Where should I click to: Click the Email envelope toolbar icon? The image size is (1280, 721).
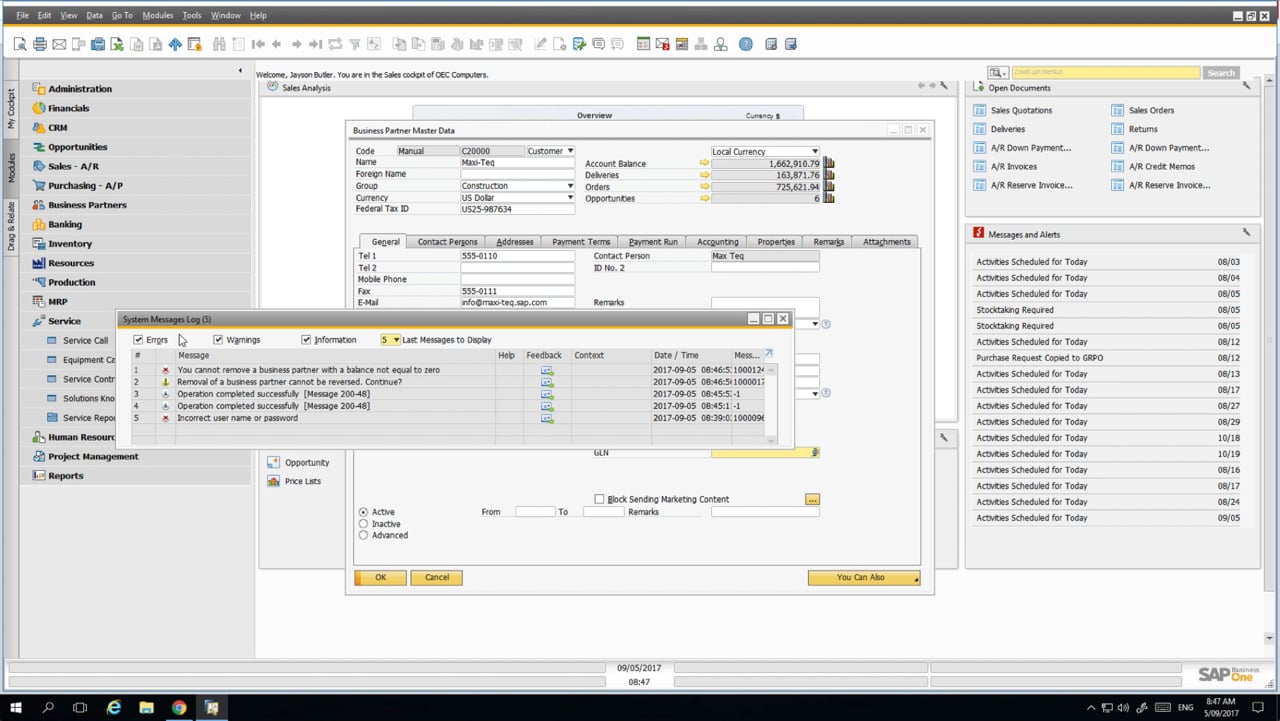[x=59, y=44]
